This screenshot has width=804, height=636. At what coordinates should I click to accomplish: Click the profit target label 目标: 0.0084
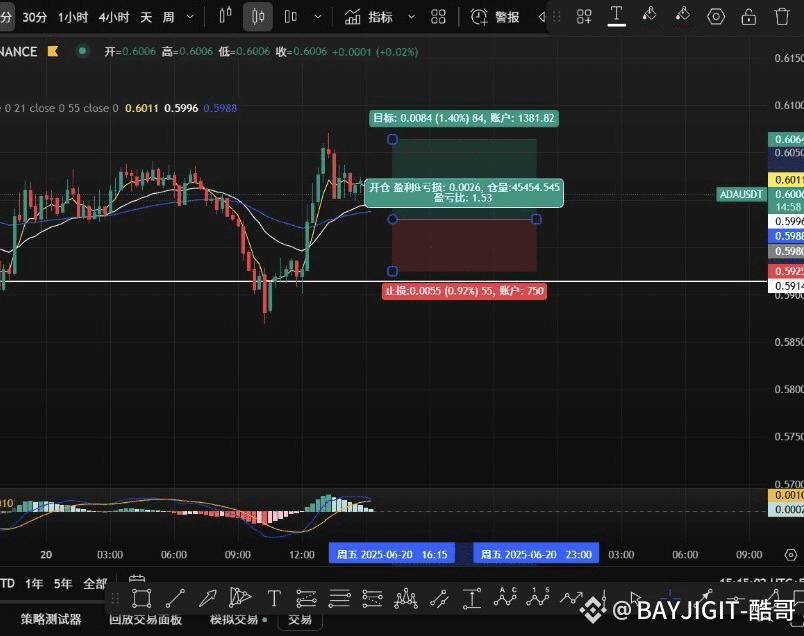coord(464,118)
